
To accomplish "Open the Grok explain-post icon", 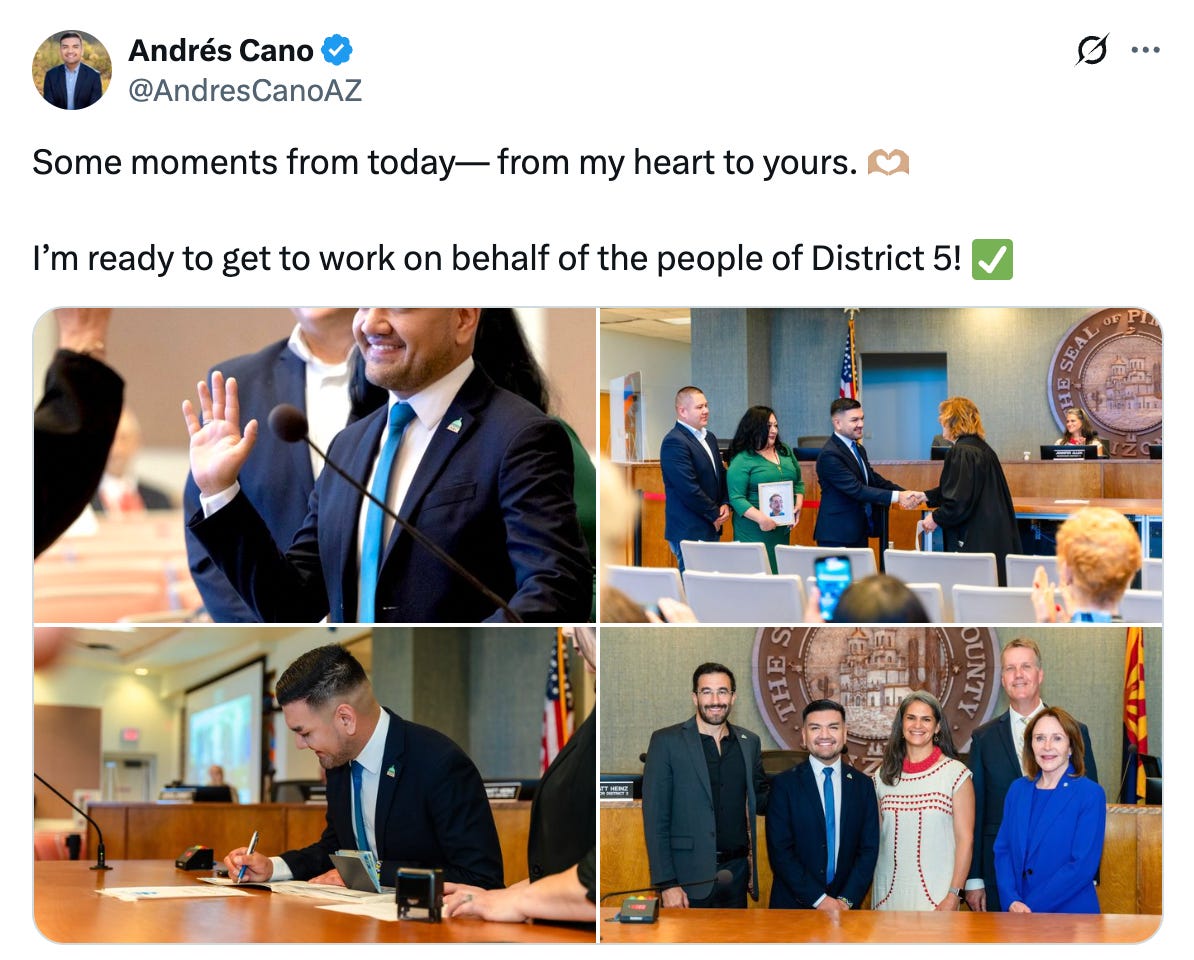I will pyautogui.click(x=1092, y=50).
